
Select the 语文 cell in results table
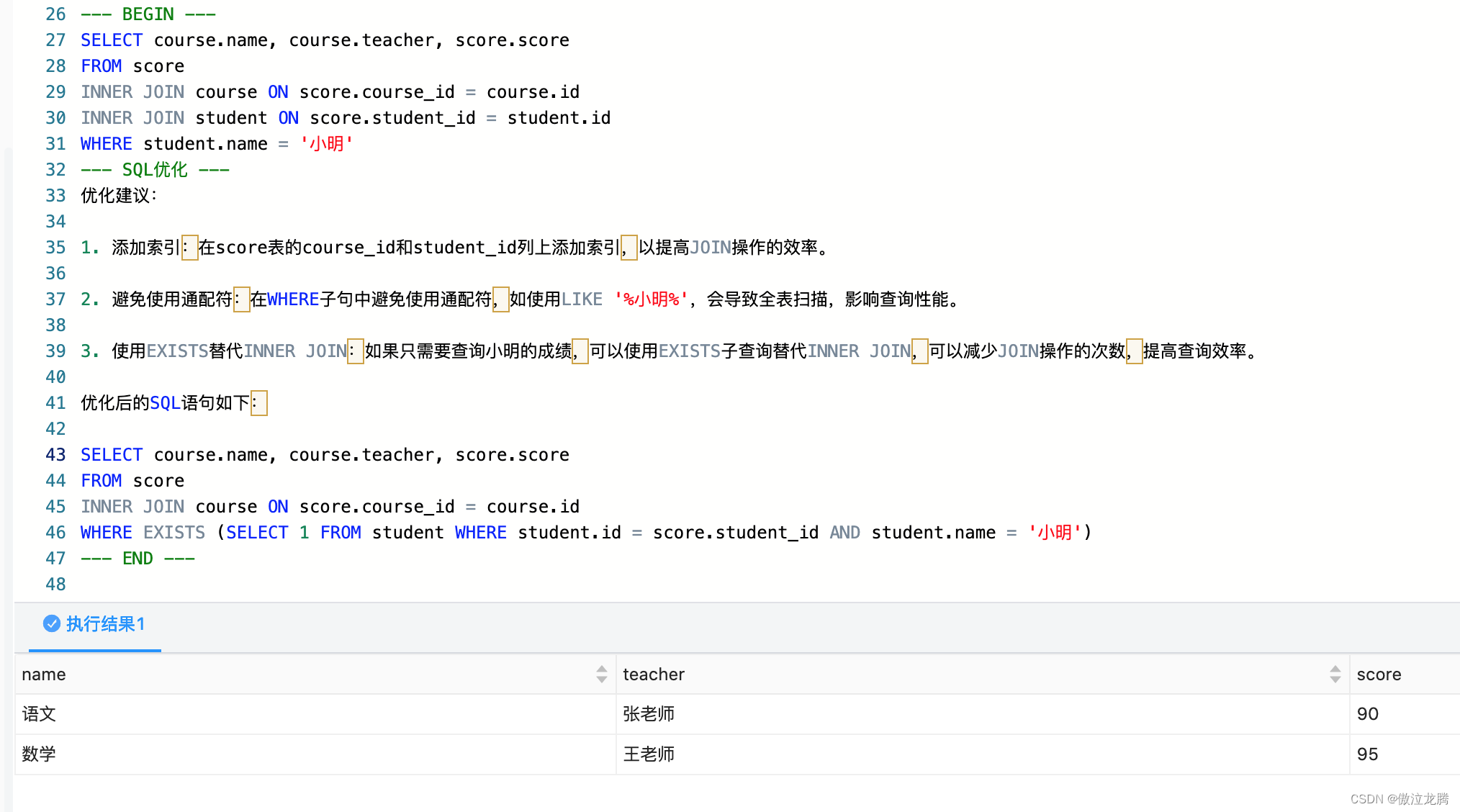(39, 713)
